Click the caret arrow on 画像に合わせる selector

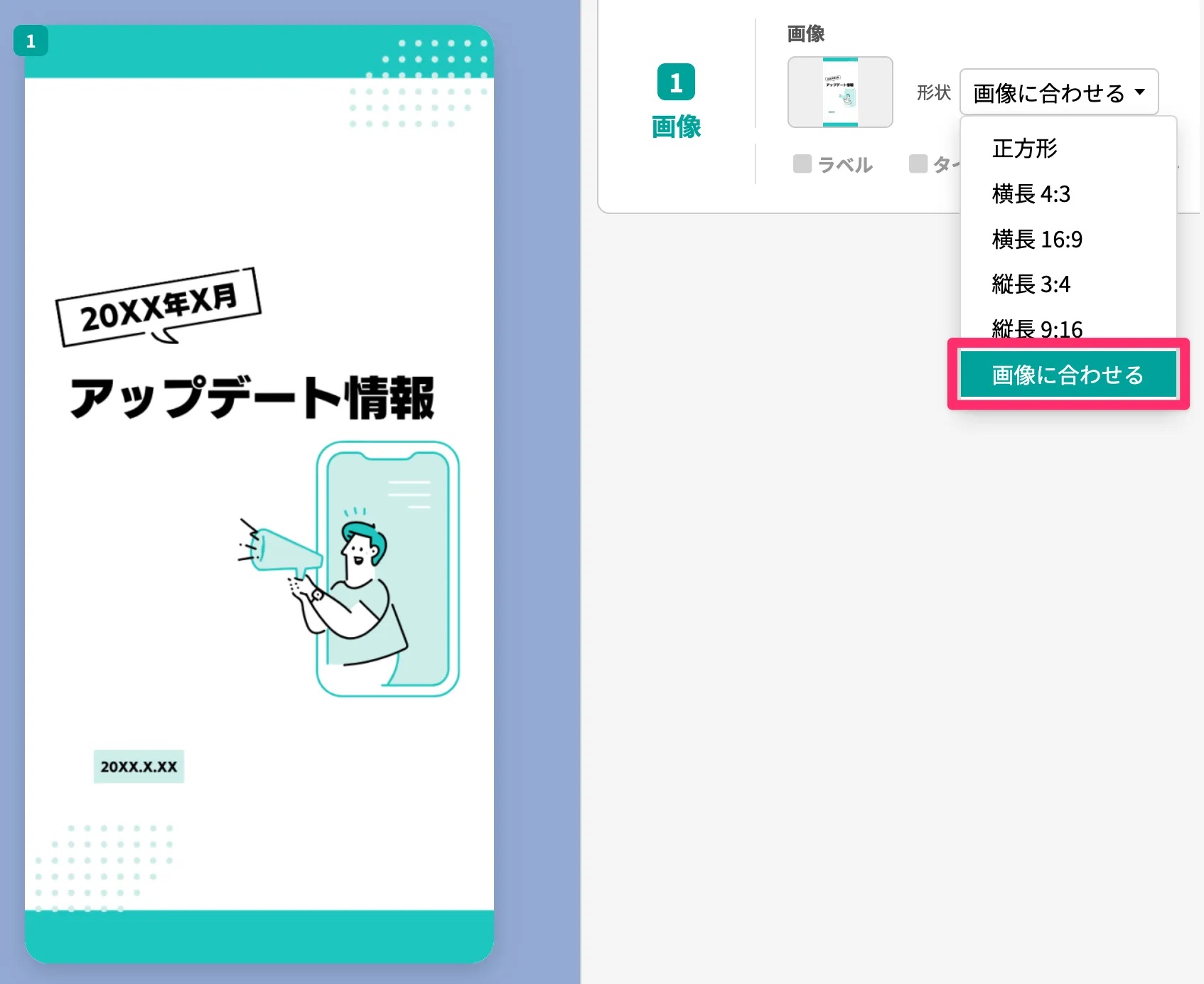pos(1140,92)
